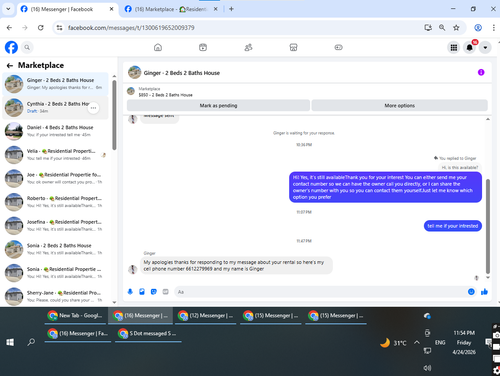Image resolution: width=500 pixels, height=376 pixels.
Task: Open Windows taskbar search
Action: coord(31,342)
